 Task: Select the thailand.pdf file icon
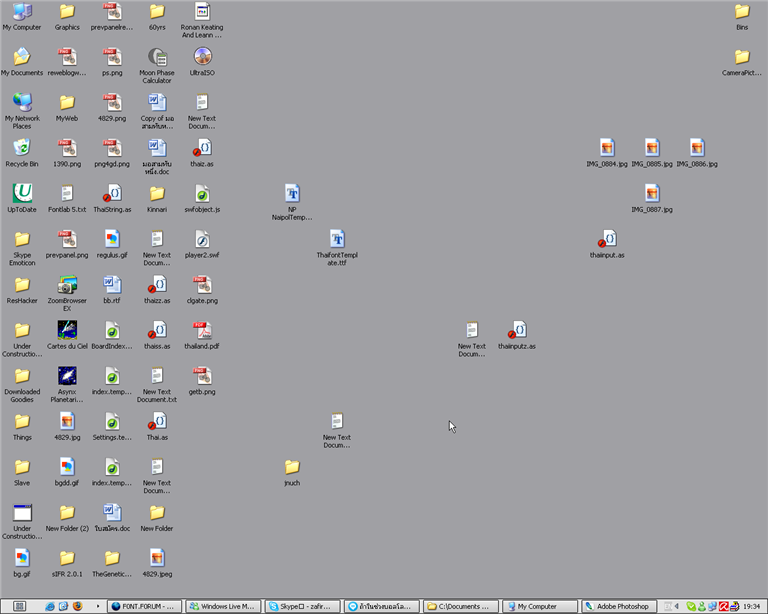point(202,335)
